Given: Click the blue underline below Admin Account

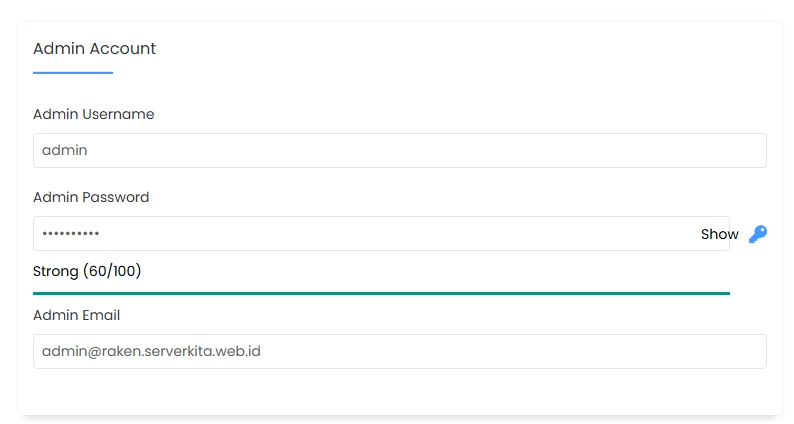Looking at the screenshot, I should click(72, 72).
